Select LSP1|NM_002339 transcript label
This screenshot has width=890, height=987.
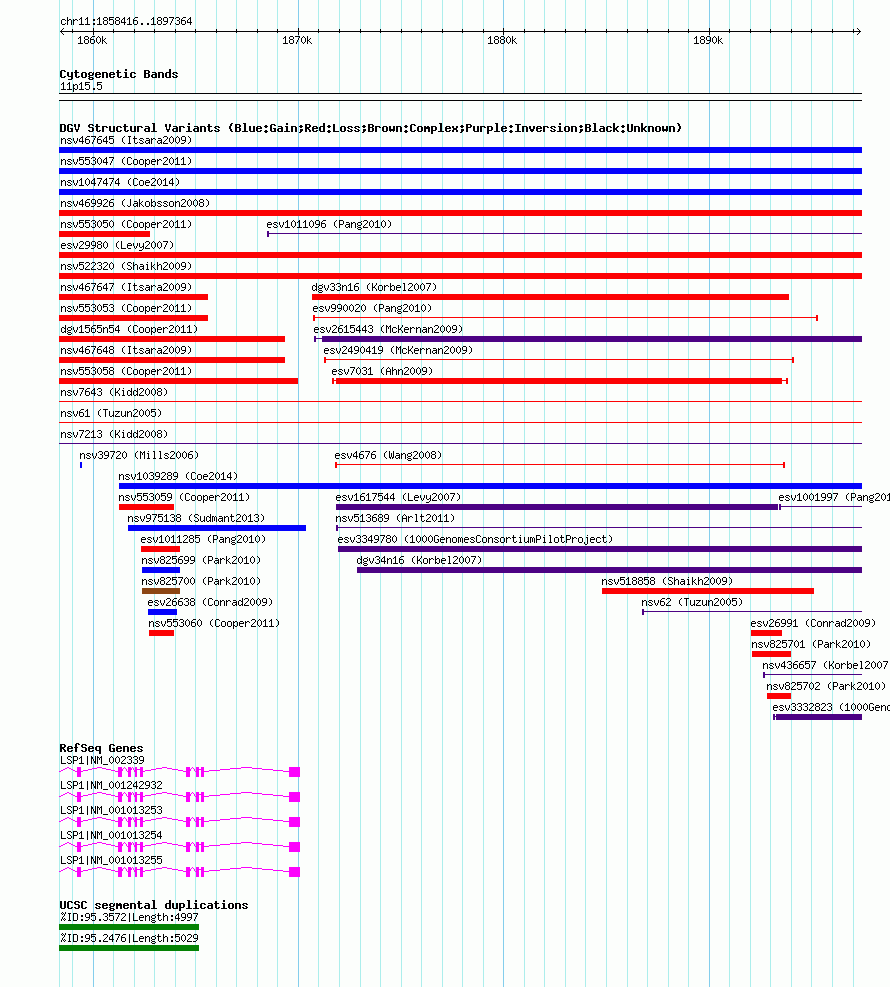point(102,760)
